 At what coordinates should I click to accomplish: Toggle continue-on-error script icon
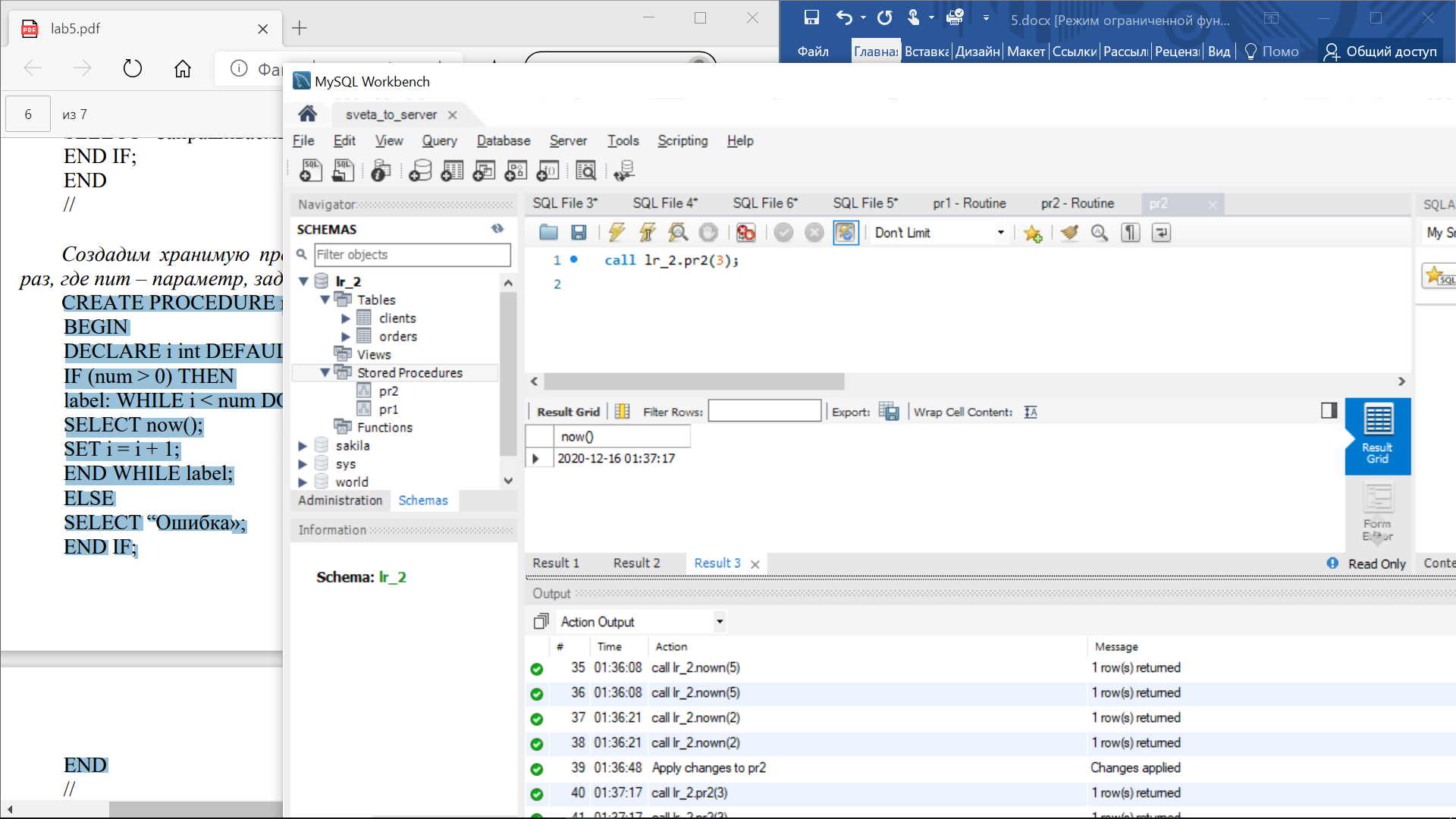pyautogui.click(x=746, y=233)
